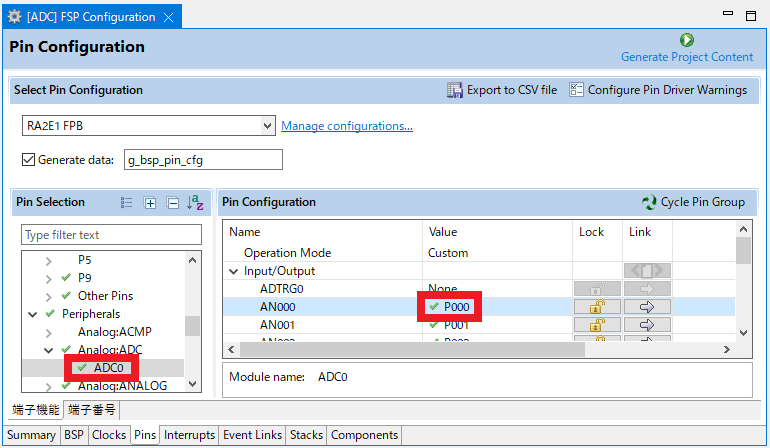
Task: Click the Configure Pin Driver Warnings icon
Action: (x=576, y=90)
